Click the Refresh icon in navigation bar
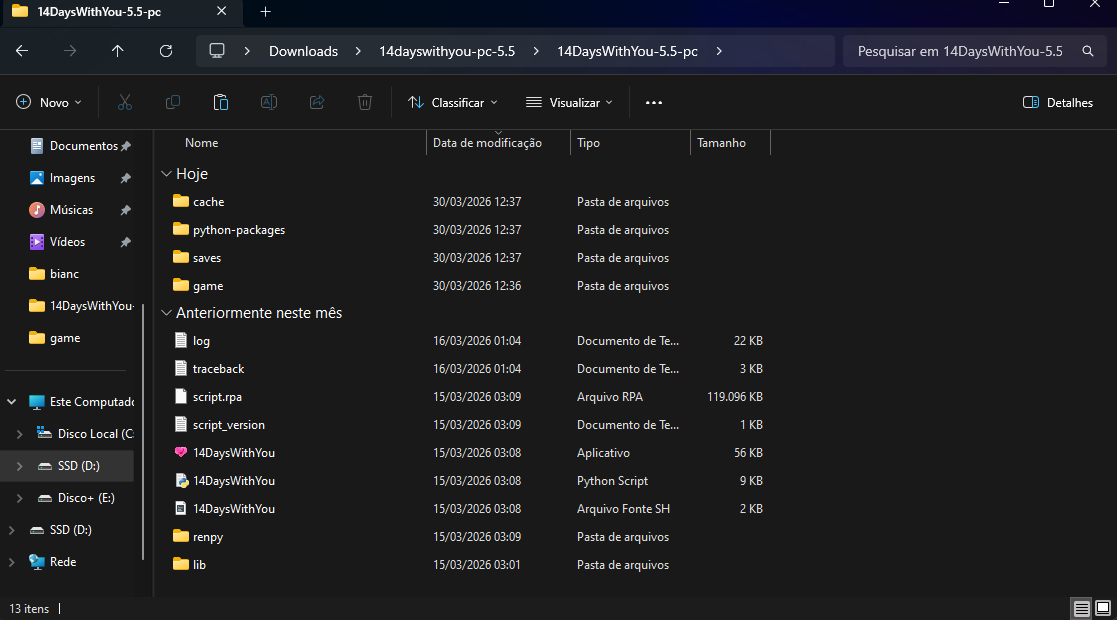 (166, 51)
